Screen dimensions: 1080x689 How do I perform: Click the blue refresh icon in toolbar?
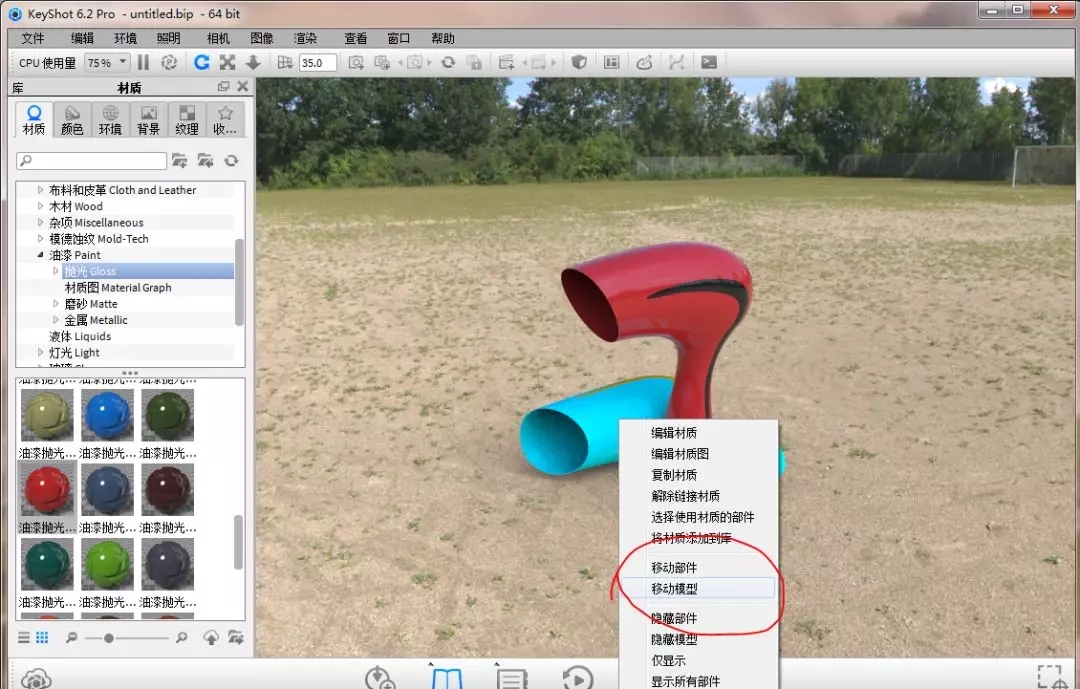[201, 62]
